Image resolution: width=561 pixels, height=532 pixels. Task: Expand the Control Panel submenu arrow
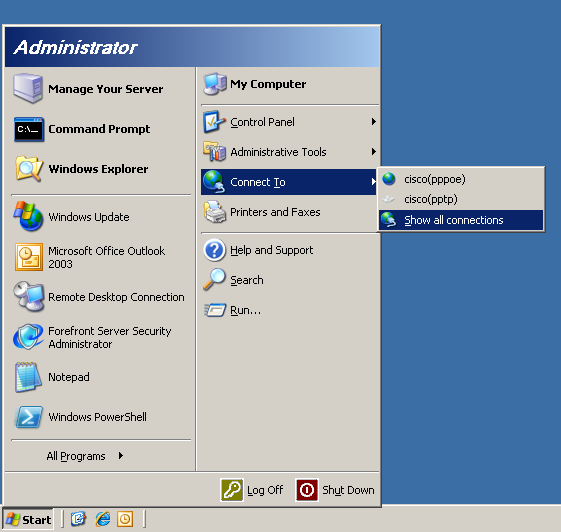(374, 122)
